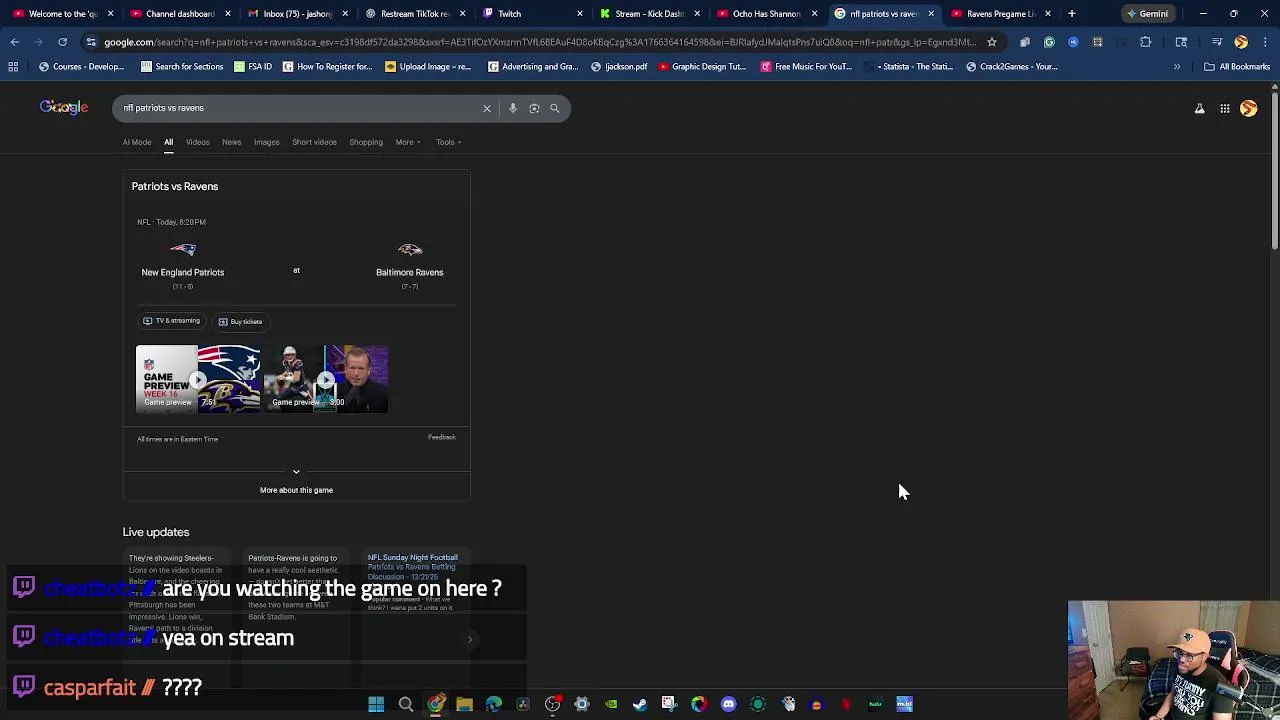This screenshot has height=720, width=1280.
Task: Click the Chrome address bar URL
Action: [540, 42]
